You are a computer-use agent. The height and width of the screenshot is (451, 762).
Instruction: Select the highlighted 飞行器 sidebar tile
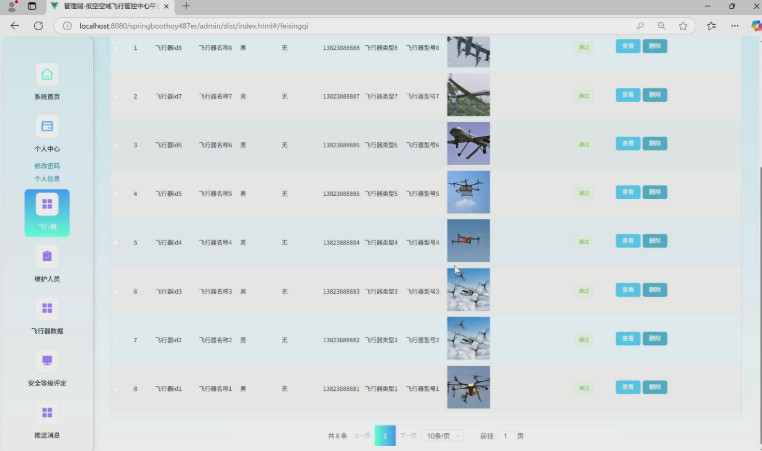pos(47,213)
